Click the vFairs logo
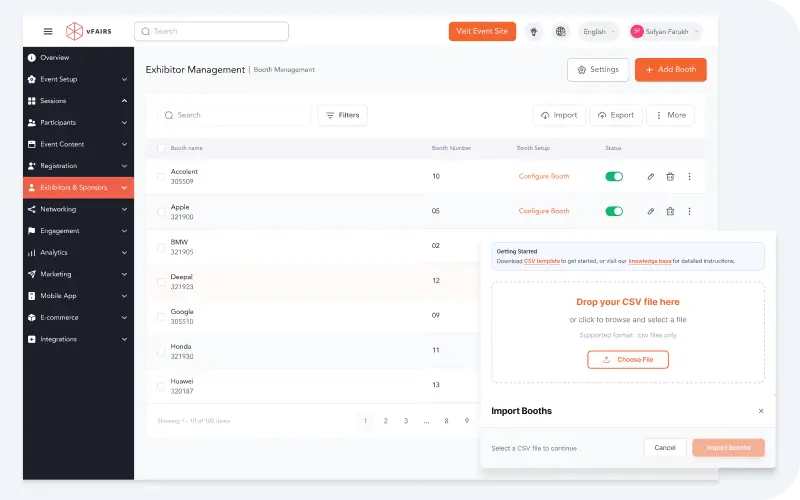Screen dimensions: 800x500 [88, 31]
